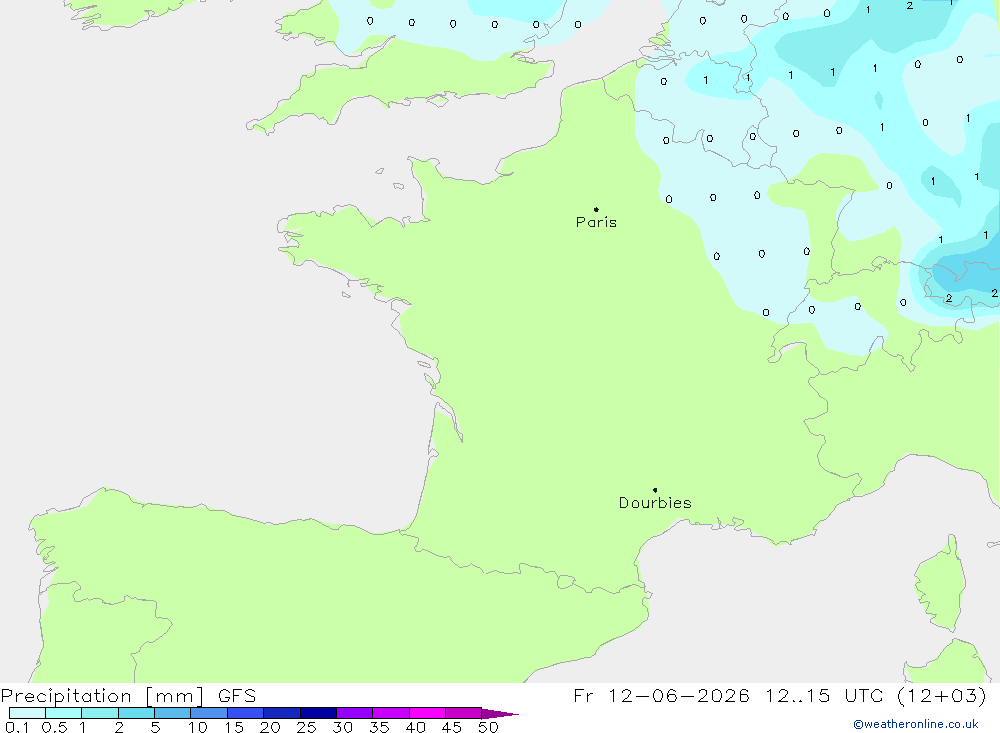The height and width of the screenshot is (733, 1000).
Task: Select the Paris location dot marker
Action: (596, 209)
